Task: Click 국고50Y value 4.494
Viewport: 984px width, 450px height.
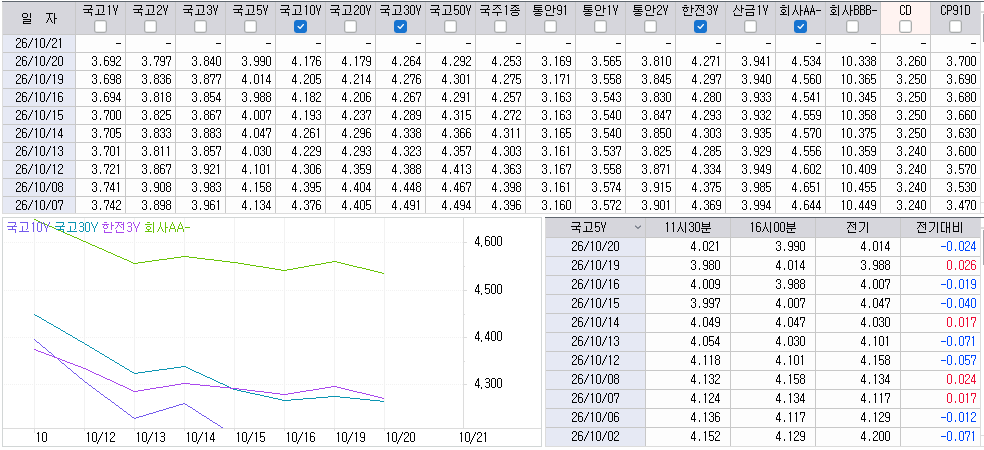Action: point(456,205)
